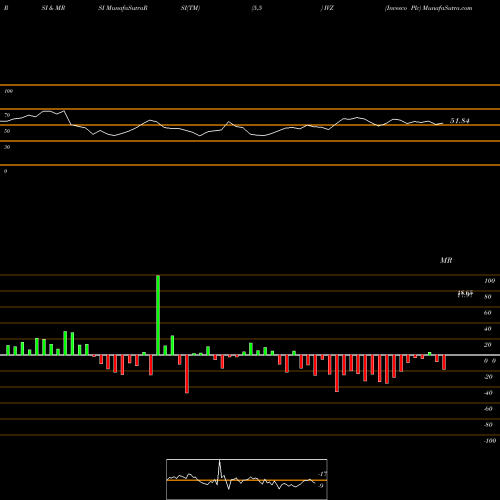
Task: Click the '(Invesco Plc) MunafaSutra.com' title text
Action: tap(428, 8)
